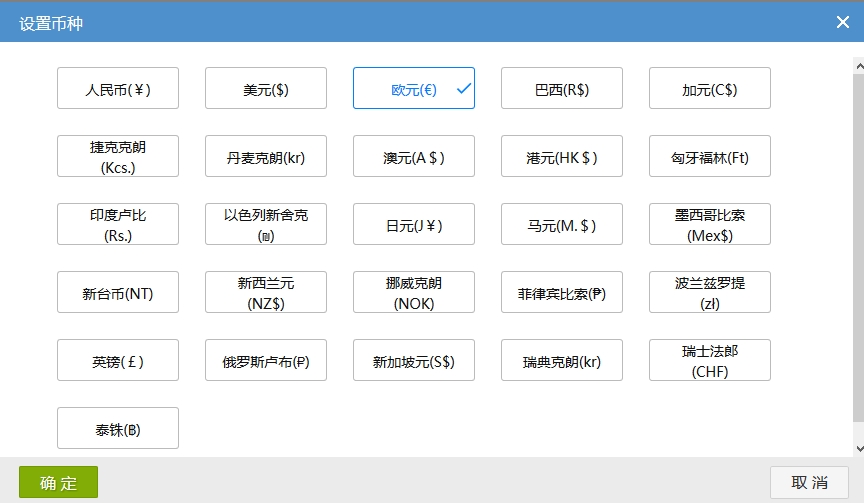Choose 丹麦克朗(kr) currency
This screenshot has width=864, height=503.
tap(266, 156)
